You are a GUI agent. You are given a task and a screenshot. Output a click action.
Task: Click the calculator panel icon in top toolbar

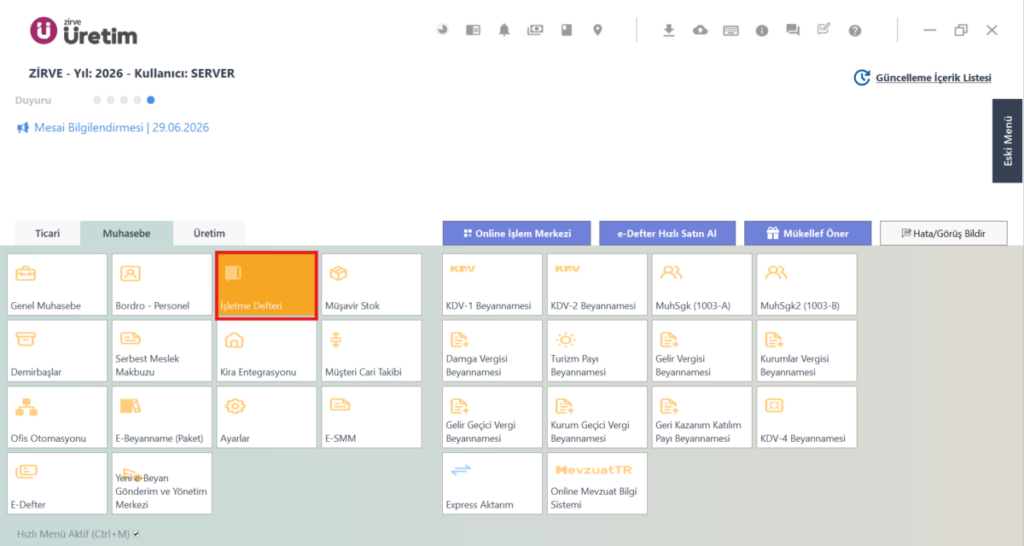pos(473,30)
